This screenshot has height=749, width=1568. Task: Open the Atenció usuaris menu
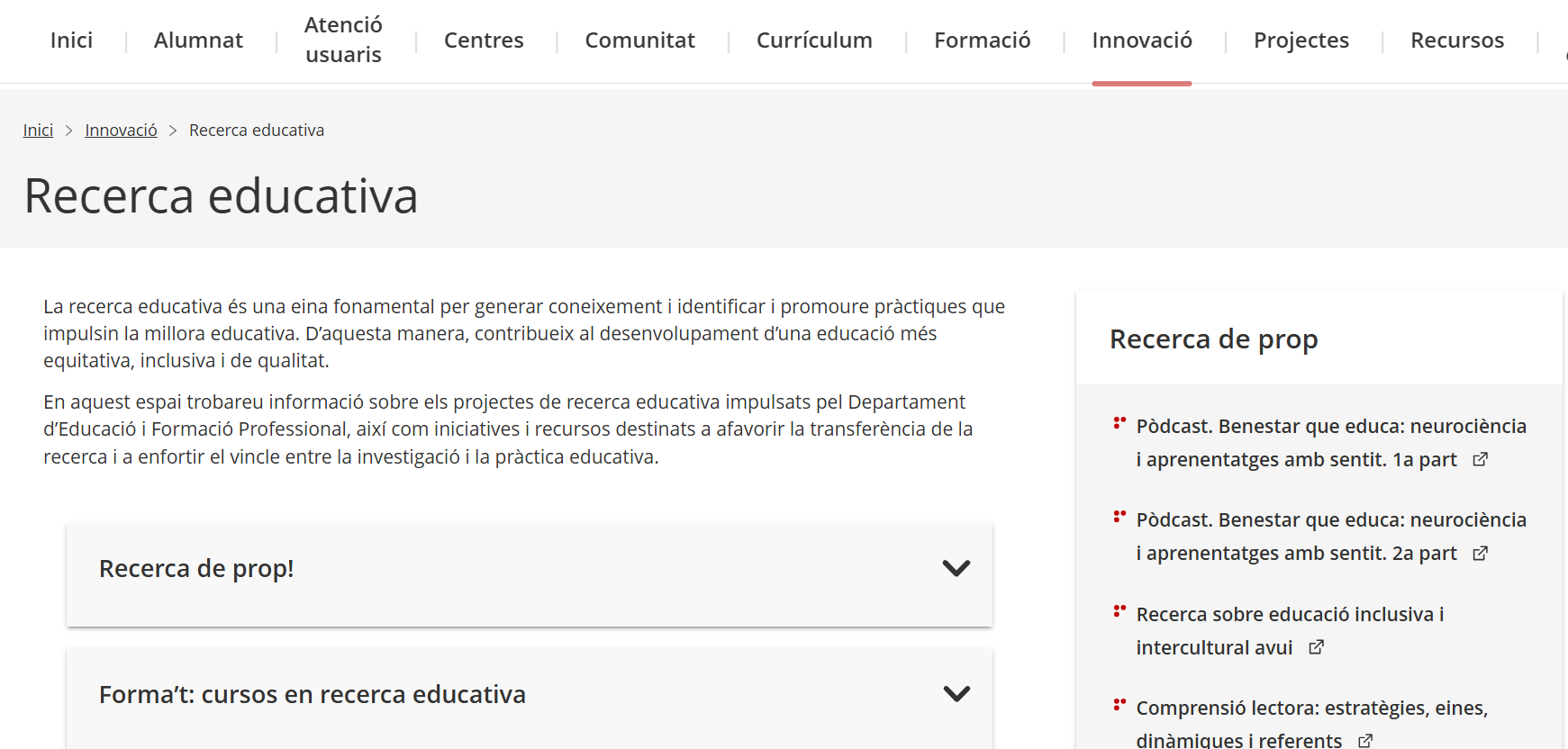tap(343, 41)
